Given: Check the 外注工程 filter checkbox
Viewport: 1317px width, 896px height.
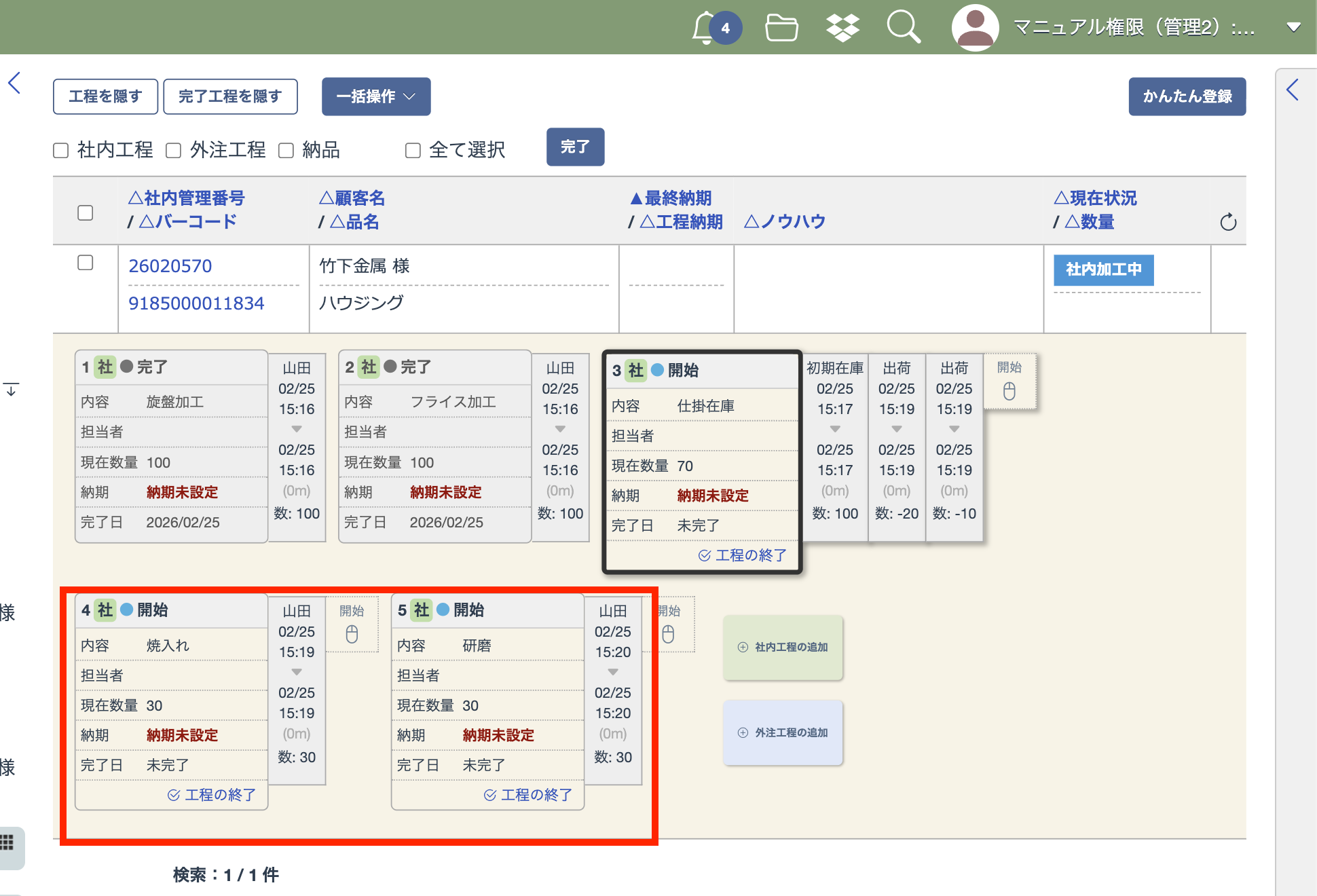Looking at the screenshot, I should tap(174, 150).
